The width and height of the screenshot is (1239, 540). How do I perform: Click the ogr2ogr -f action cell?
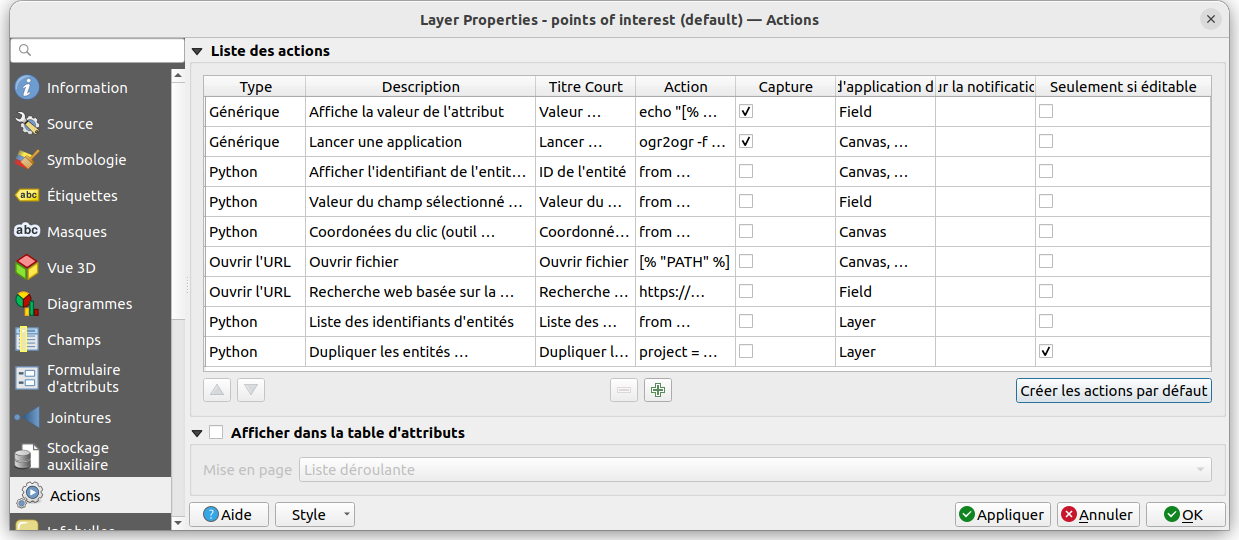(x=686, y=141)
